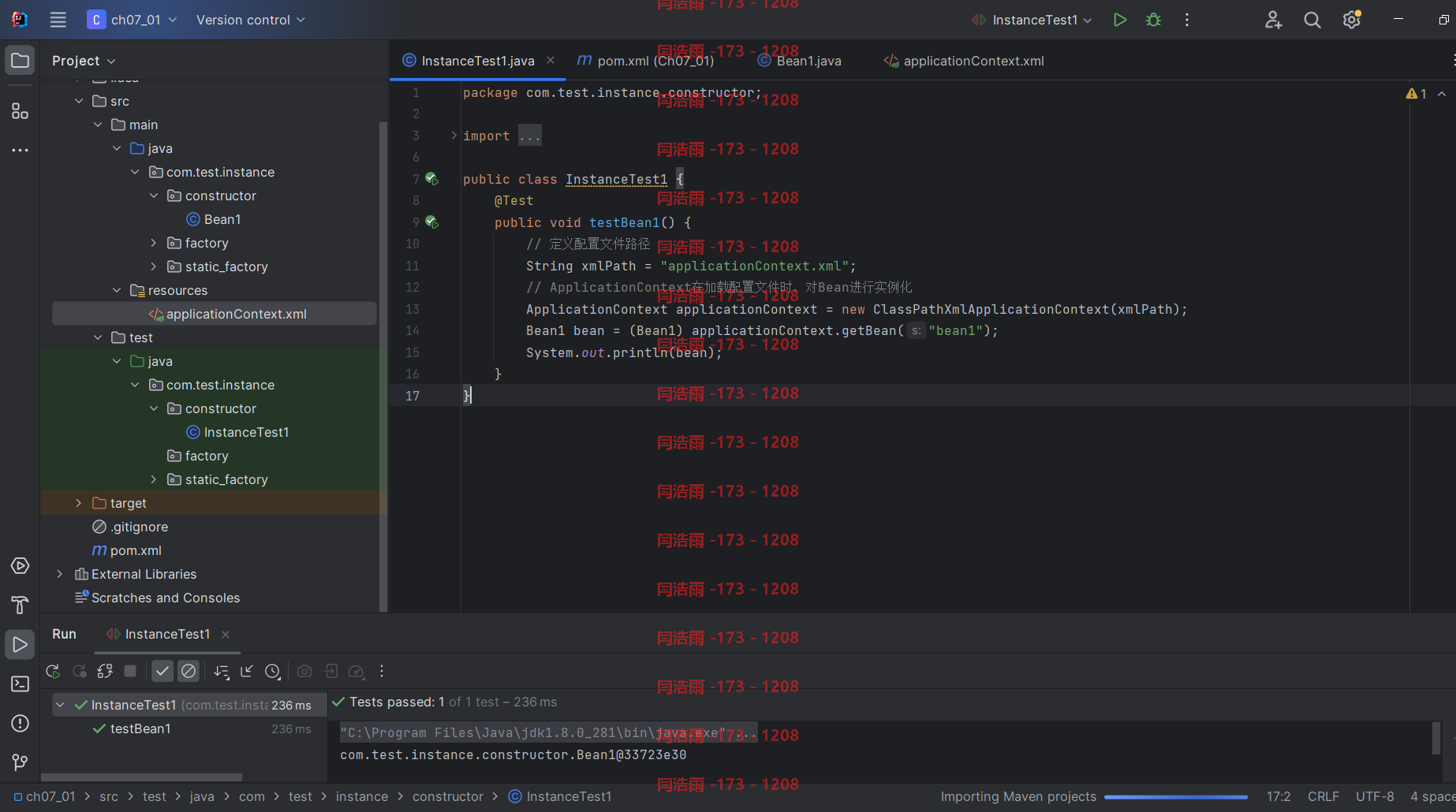Toggle show passed tests checkmark

[x=162, y=671]
